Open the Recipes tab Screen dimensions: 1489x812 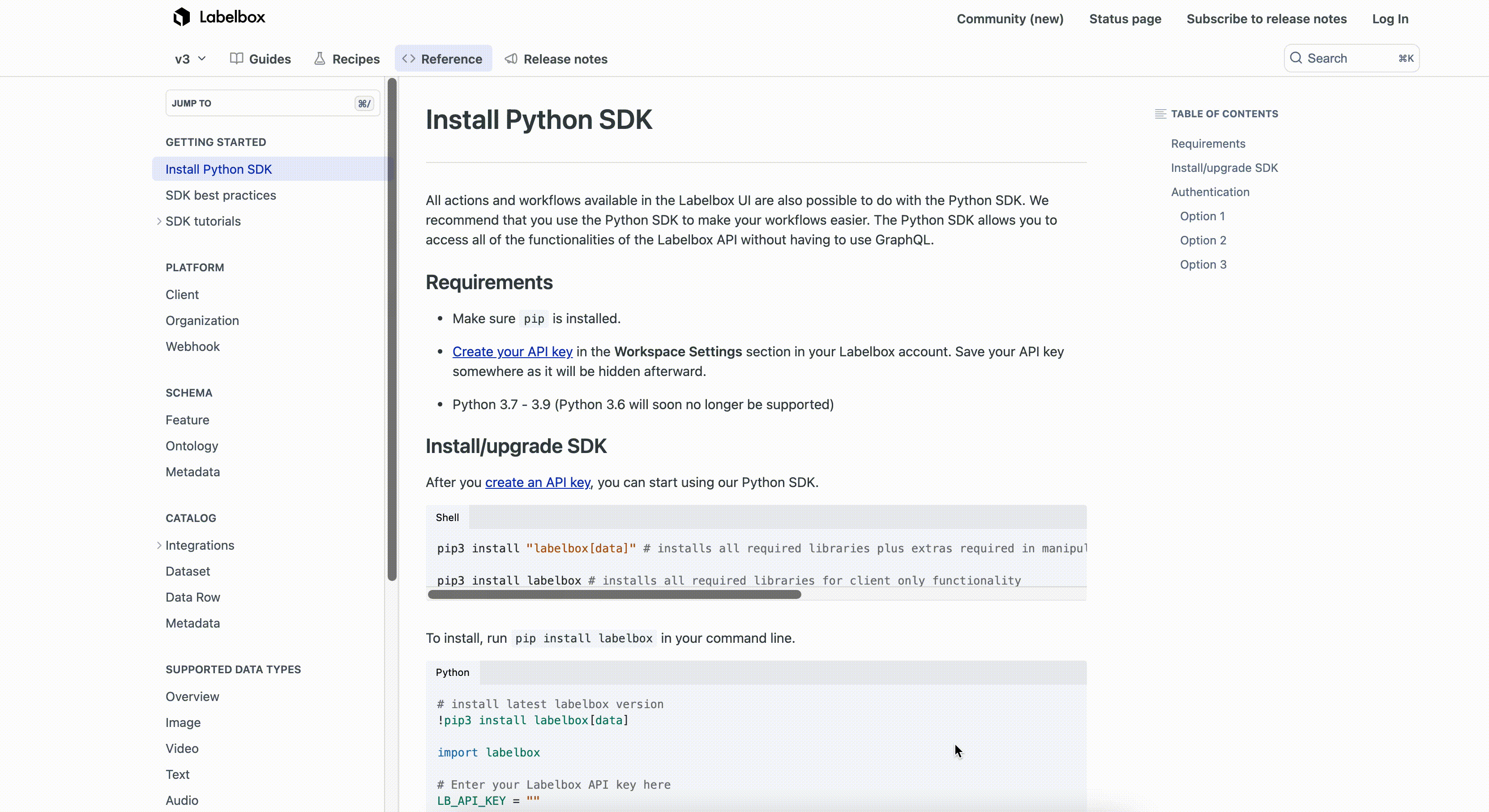(347, 59)
